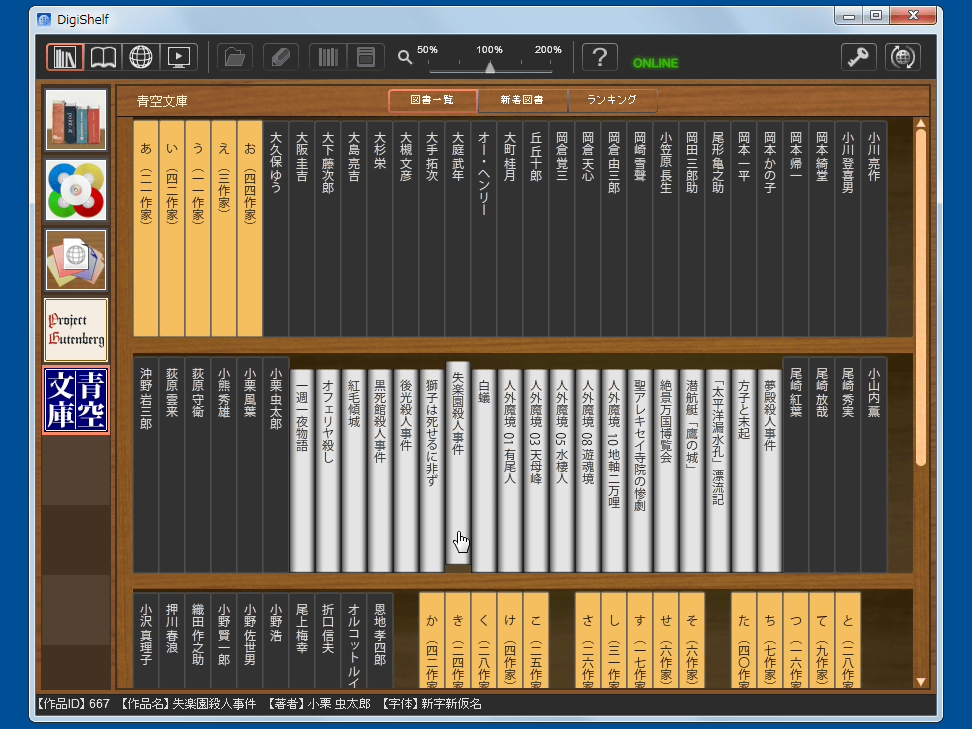Expand the き author group
Image resolution: width=972 pixels, height=729 pixels.
(x=459, y=640)
